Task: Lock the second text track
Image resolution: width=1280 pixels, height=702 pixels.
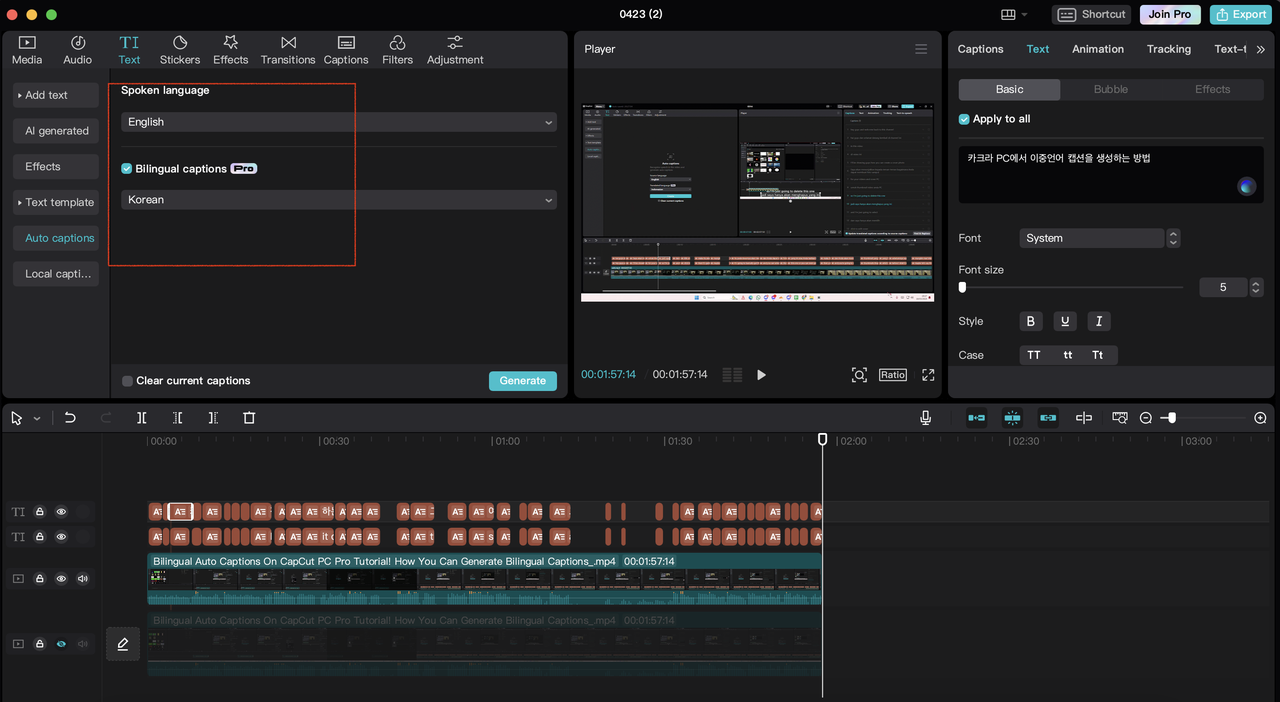Action: click(x=40, y=537)
